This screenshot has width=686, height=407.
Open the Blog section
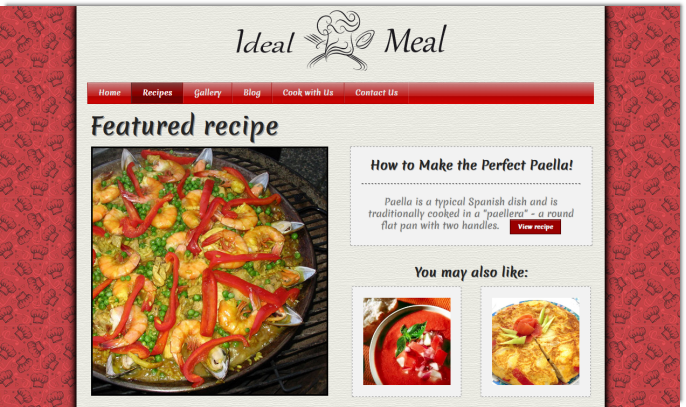coord(252,93)
